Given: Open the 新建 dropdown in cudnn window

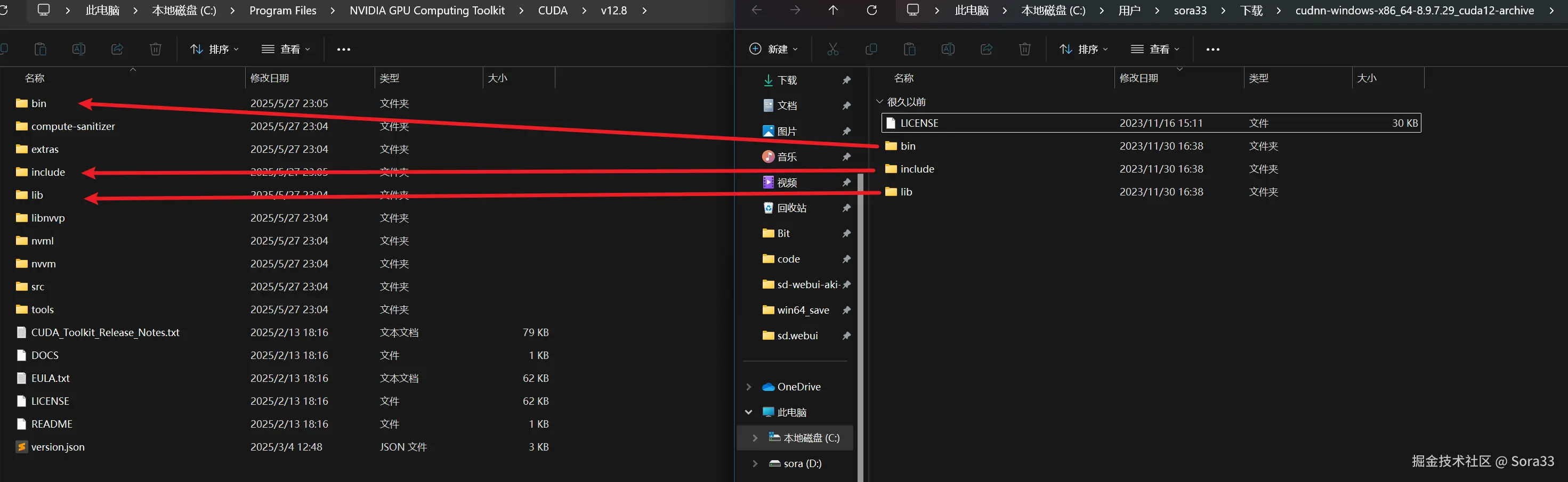Looking at the screenshot, I should 773,50.
